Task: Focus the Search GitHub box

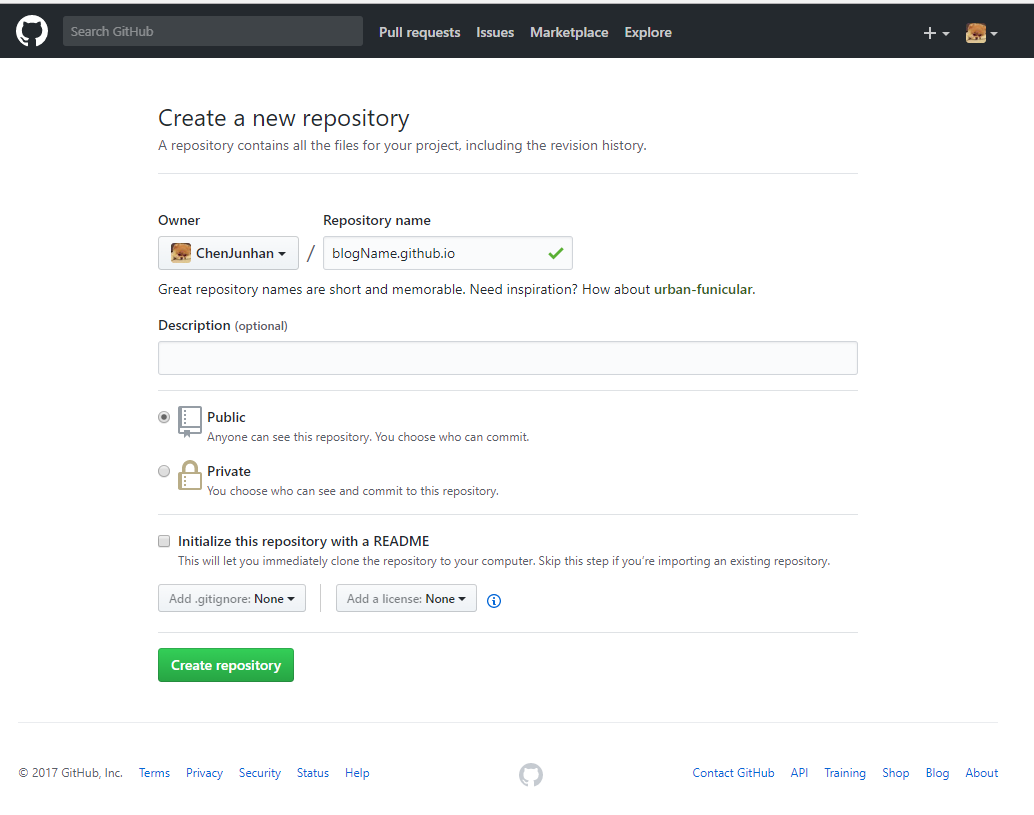Action: click(212, 31)
